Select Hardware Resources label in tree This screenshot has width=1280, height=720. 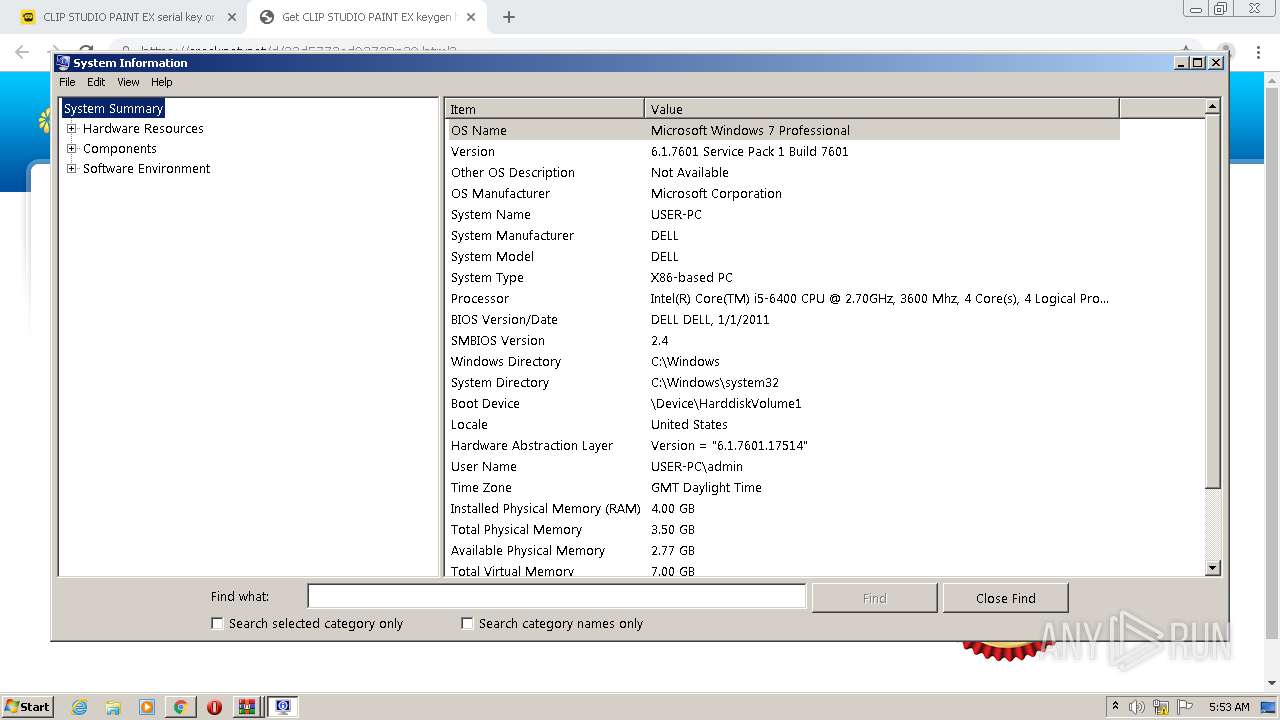pyautogui.click(x=143, y=128)
